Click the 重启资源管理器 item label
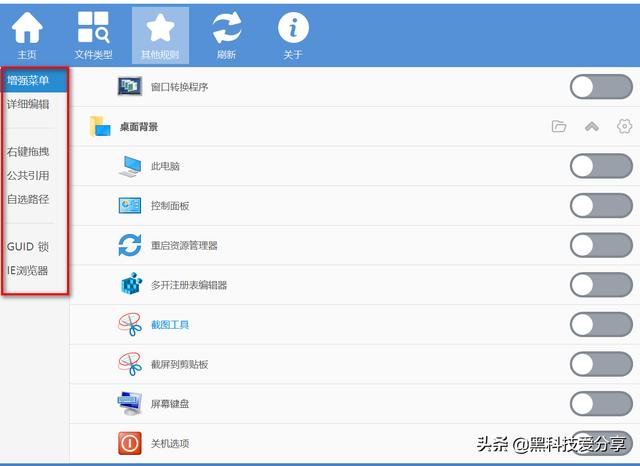640x466 pixels. point(184,246)
